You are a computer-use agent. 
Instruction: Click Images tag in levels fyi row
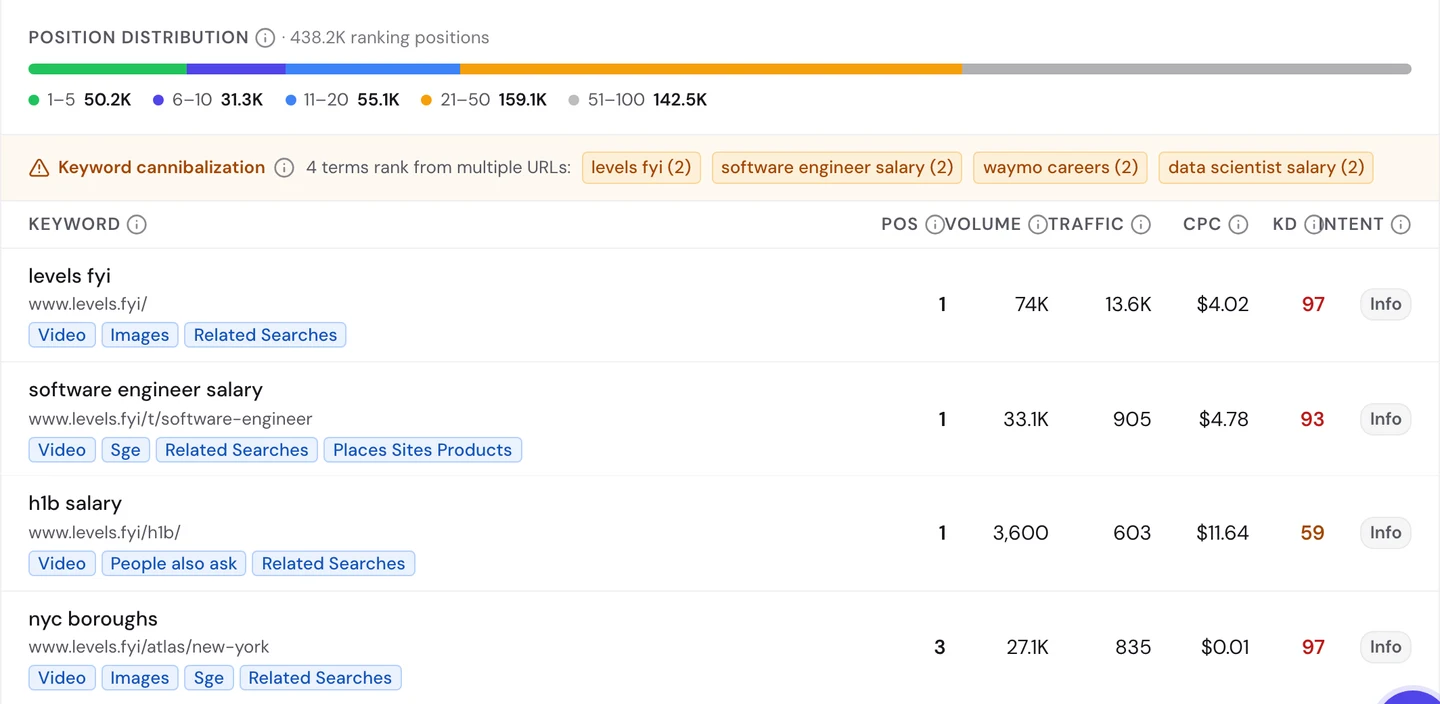point(140,335)
